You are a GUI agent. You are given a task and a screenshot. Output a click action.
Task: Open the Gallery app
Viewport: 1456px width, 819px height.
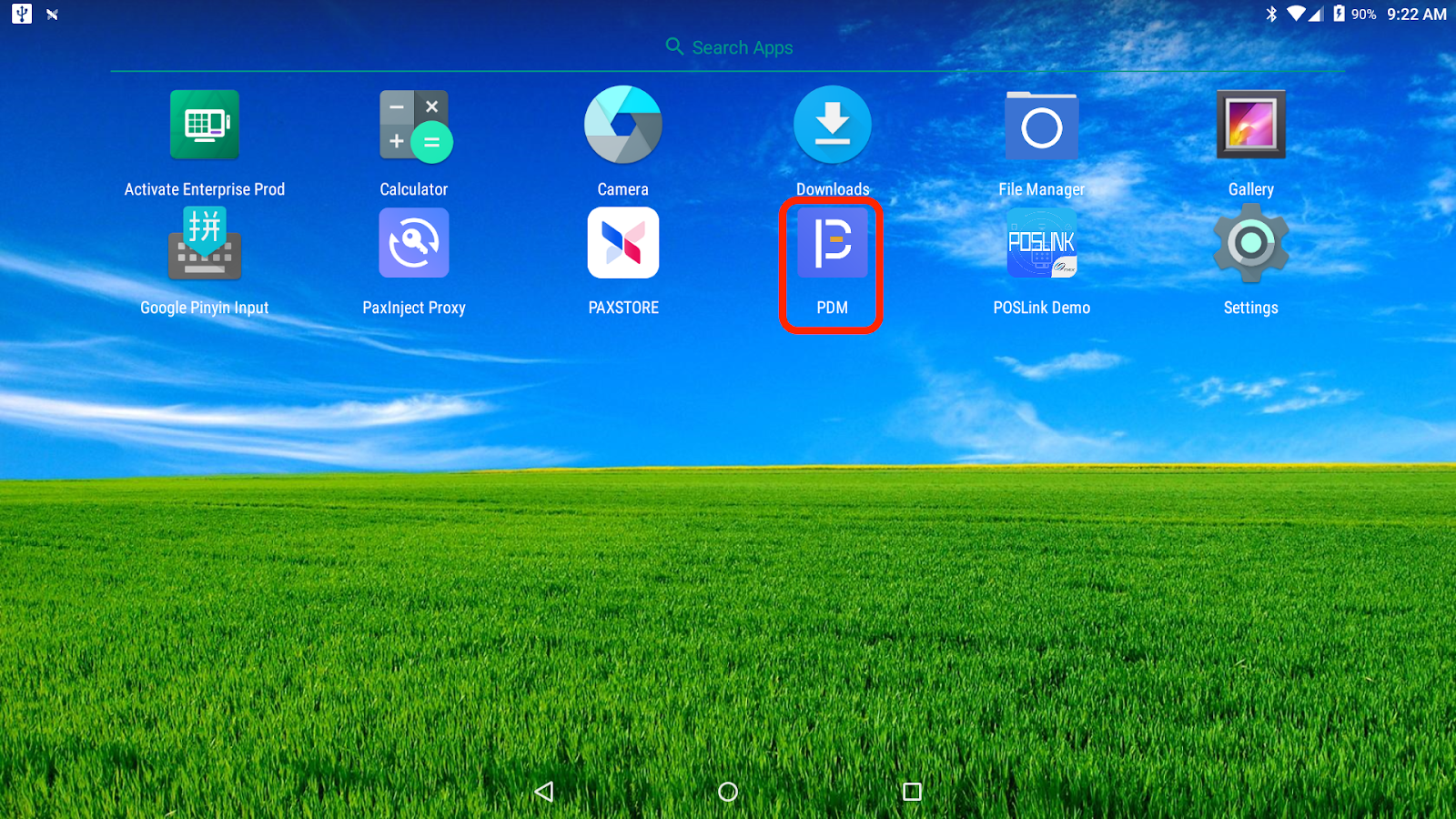[x=1251, y=125]
